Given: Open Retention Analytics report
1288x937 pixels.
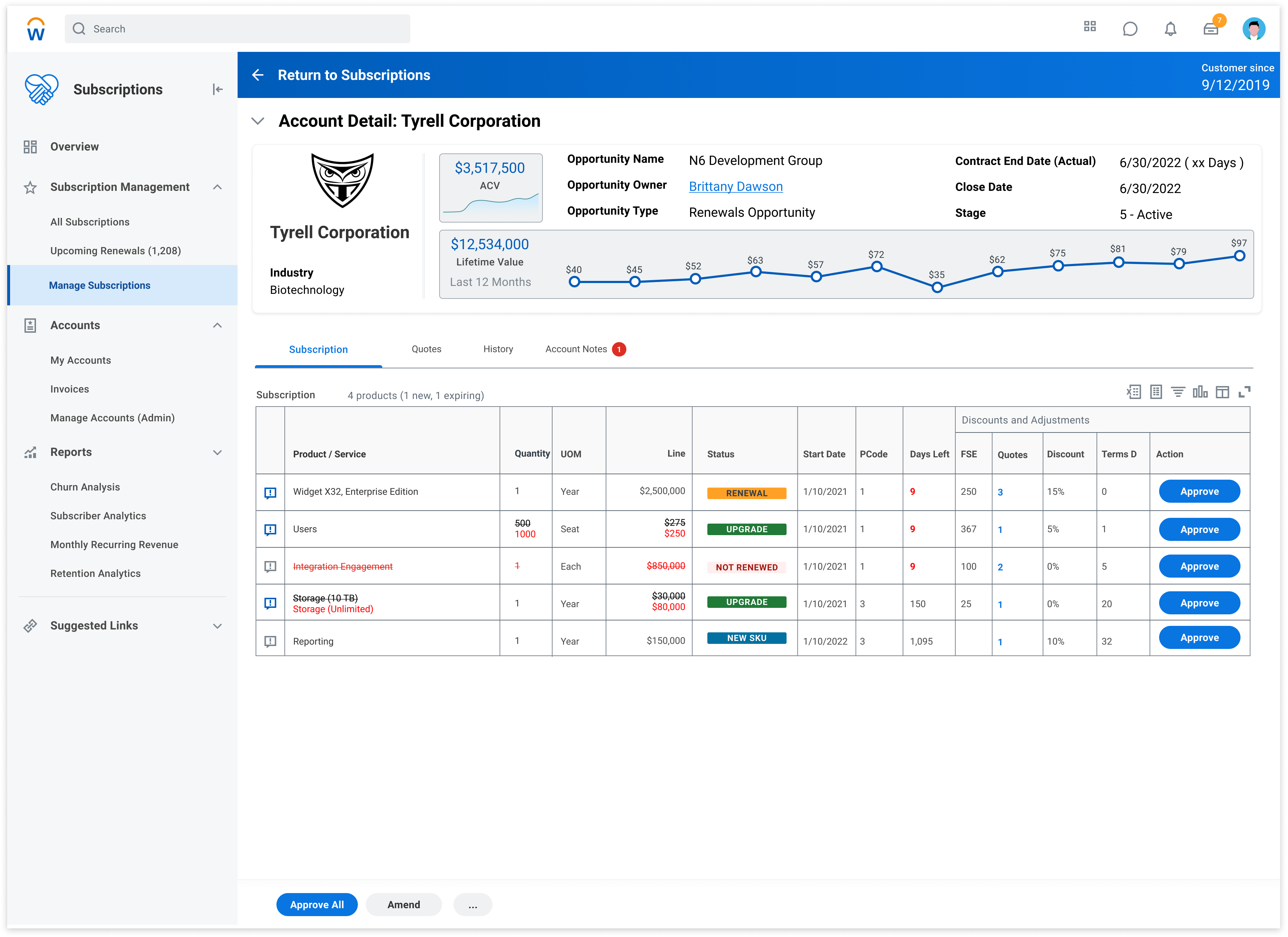Looking at the screenshot, I should click(x=95, y=573).
